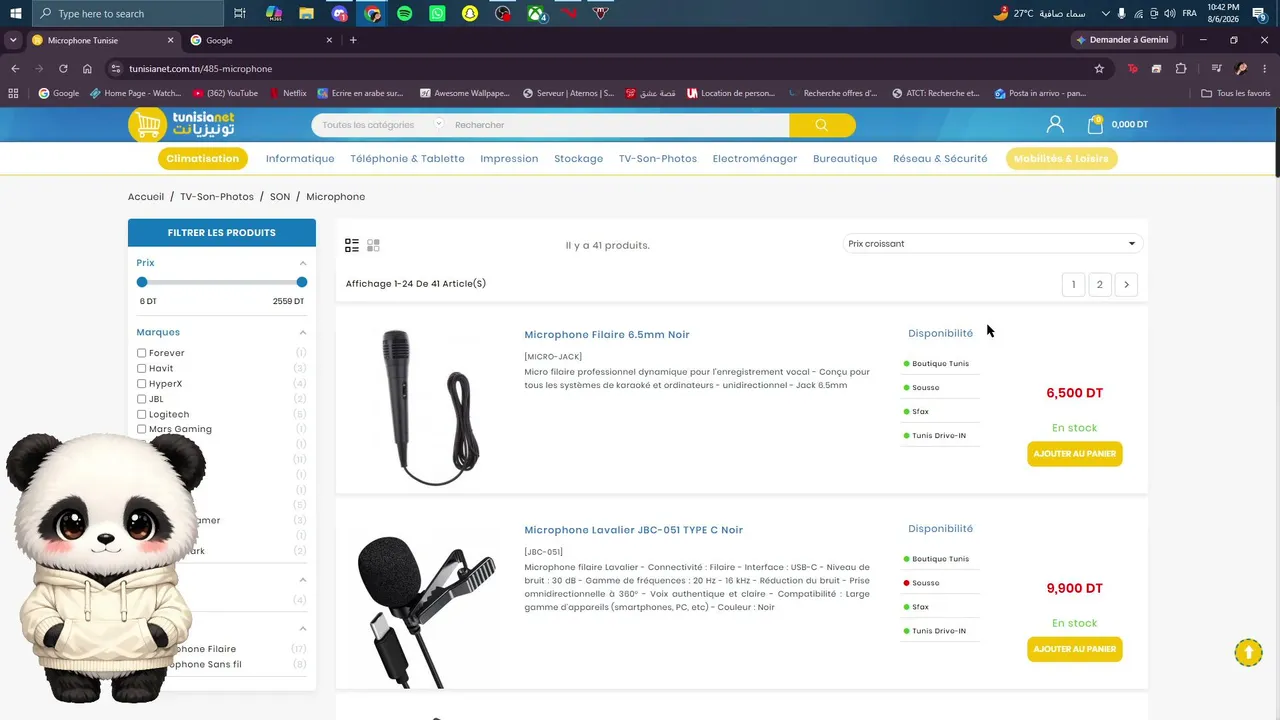Open the Réseau & Sécurité menu
This screenshot has width=1280, height=720.
(940, 158)
